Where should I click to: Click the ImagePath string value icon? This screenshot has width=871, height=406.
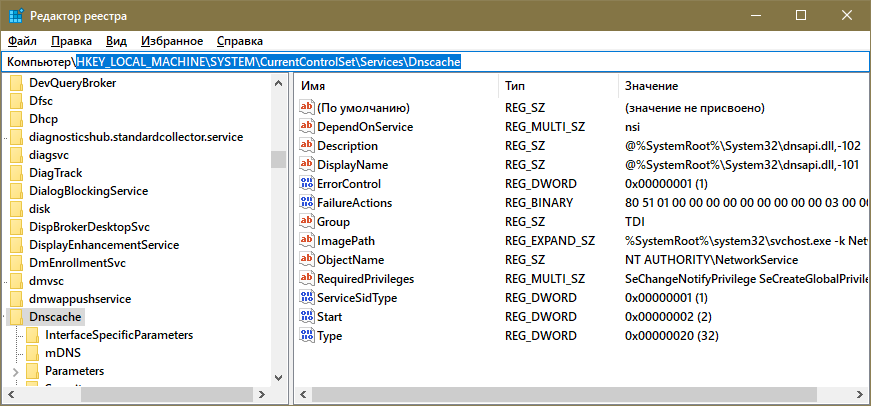point(307,241)
